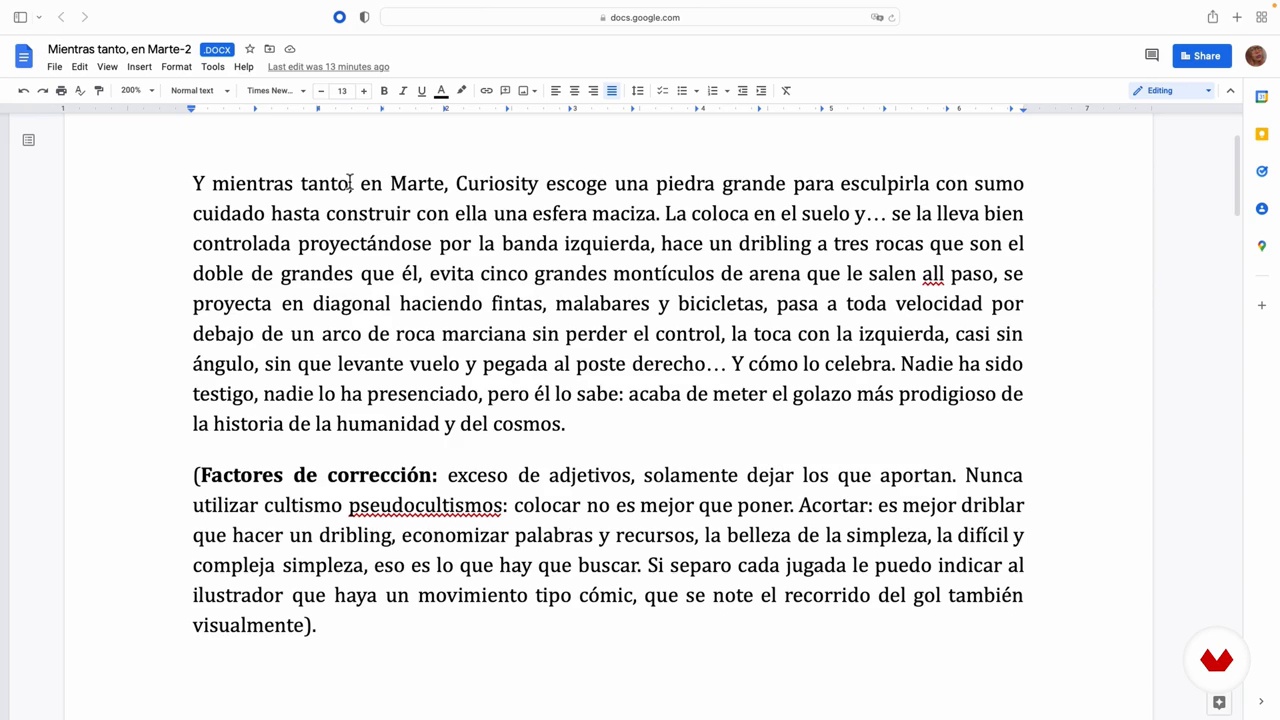Apply bulleted list formatting
The image size is (1280, 720).
click(682, 91)
